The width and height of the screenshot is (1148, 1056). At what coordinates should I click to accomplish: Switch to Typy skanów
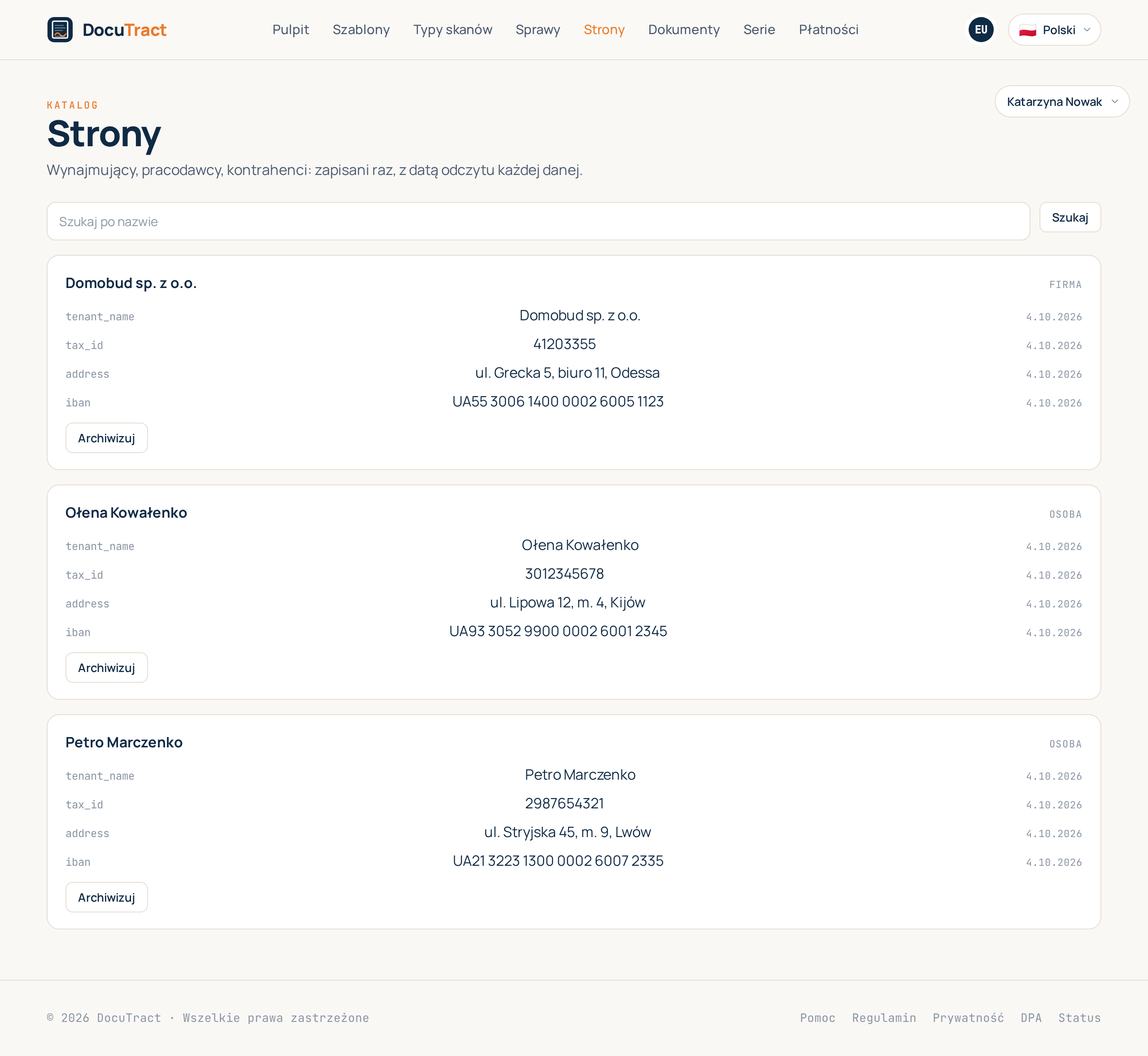click(x=452, y=30)
